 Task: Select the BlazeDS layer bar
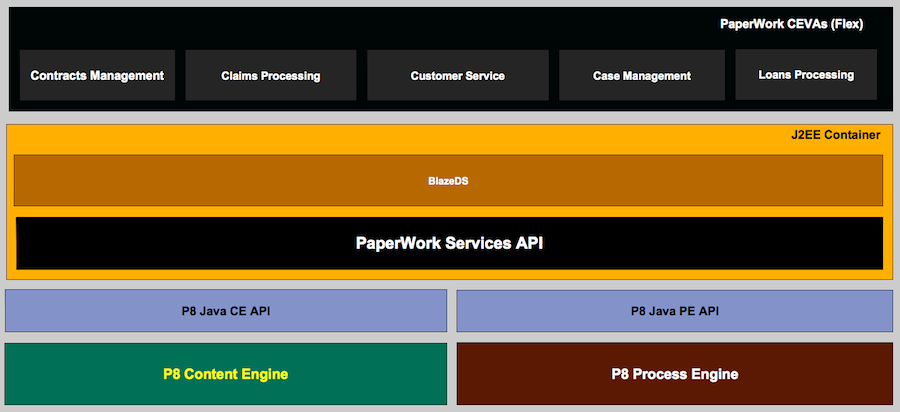click(448, 180)
